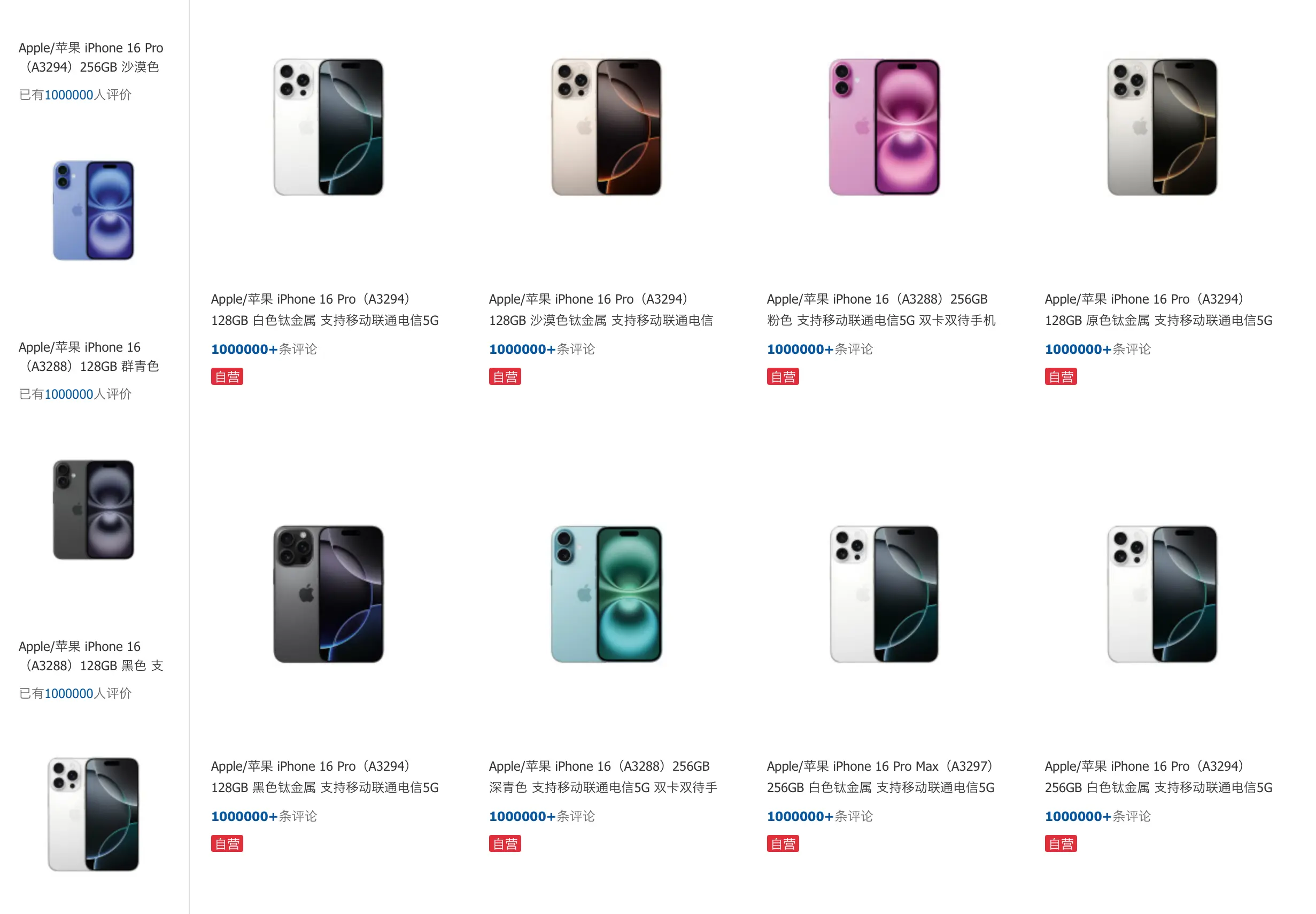Open sidebar iPhone 16 Pro 256GB 沙漠色 title
The image size is (1316, 914).
[x=90, y=57]
